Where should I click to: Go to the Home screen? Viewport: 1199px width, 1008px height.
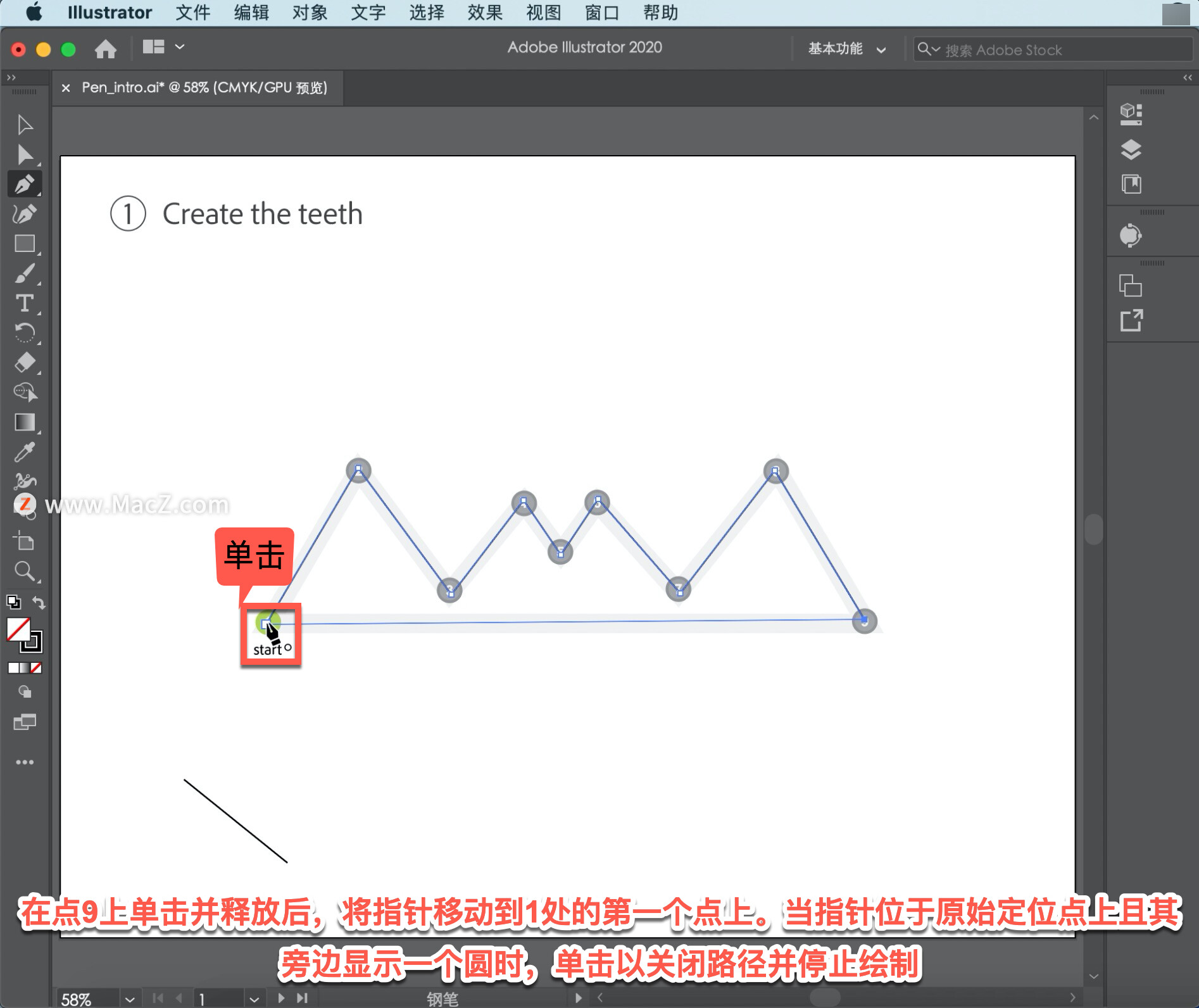[105, 49]
